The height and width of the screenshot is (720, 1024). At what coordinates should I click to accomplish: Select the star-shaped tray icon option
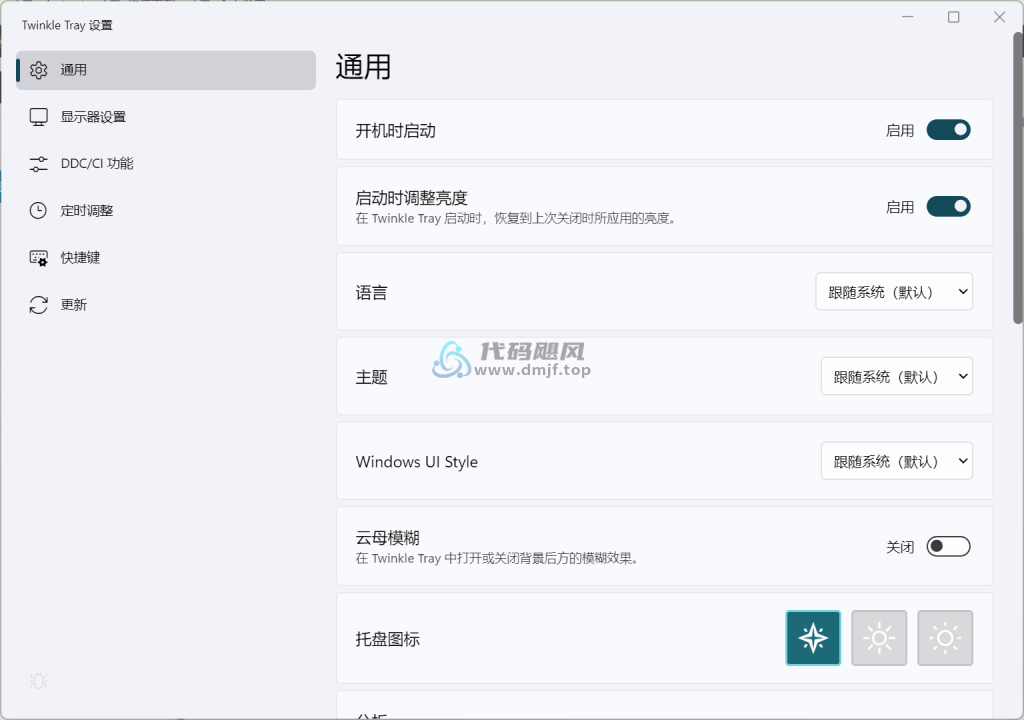point(813,638)
